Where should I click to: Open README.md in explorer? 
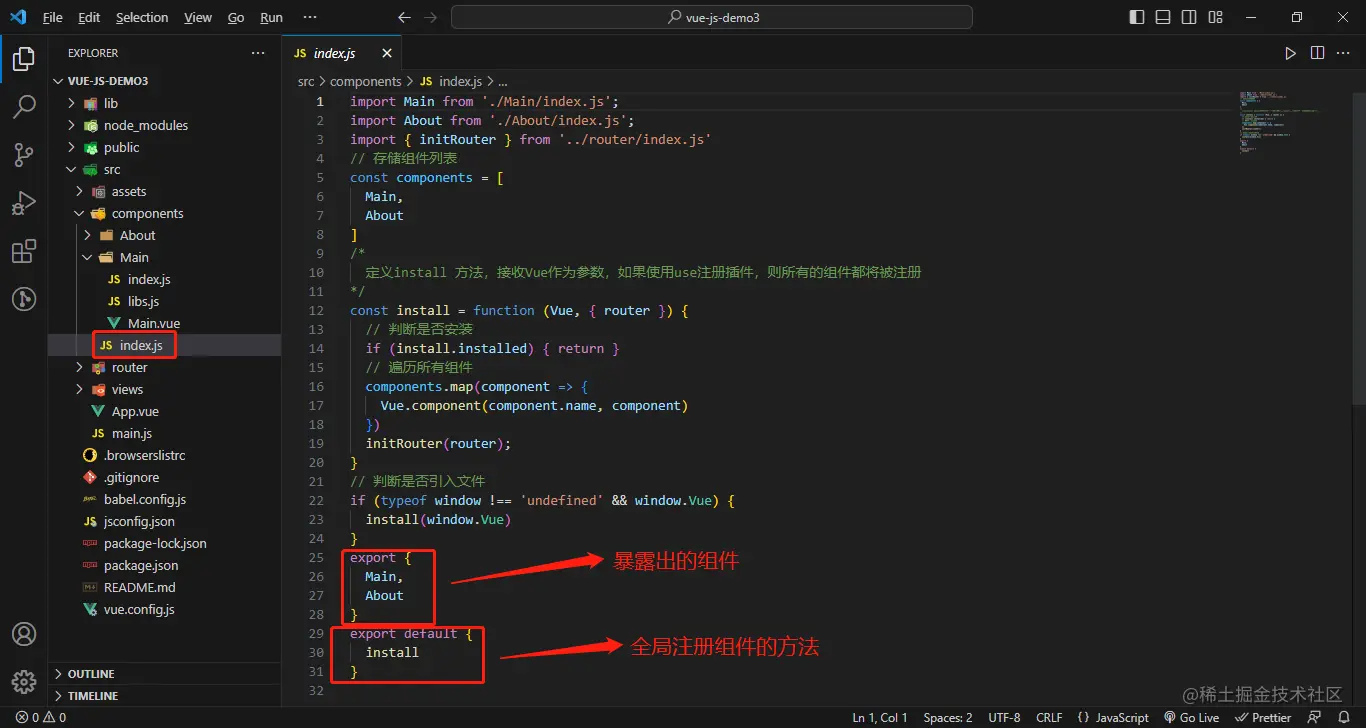[x=139, y=587]
